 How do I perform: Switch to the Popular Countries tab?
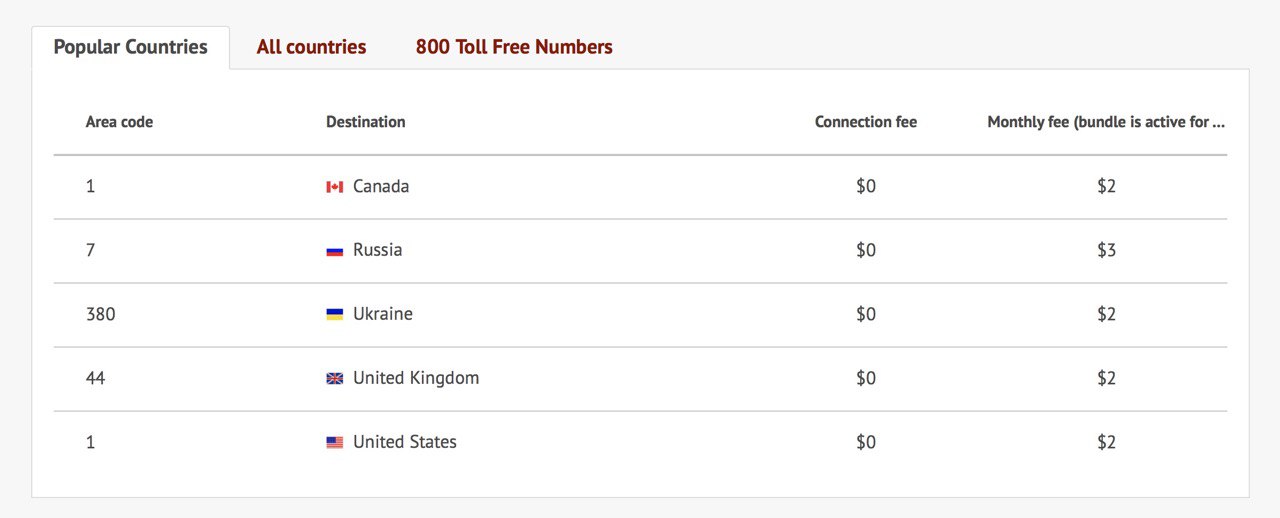pos(131,47)
